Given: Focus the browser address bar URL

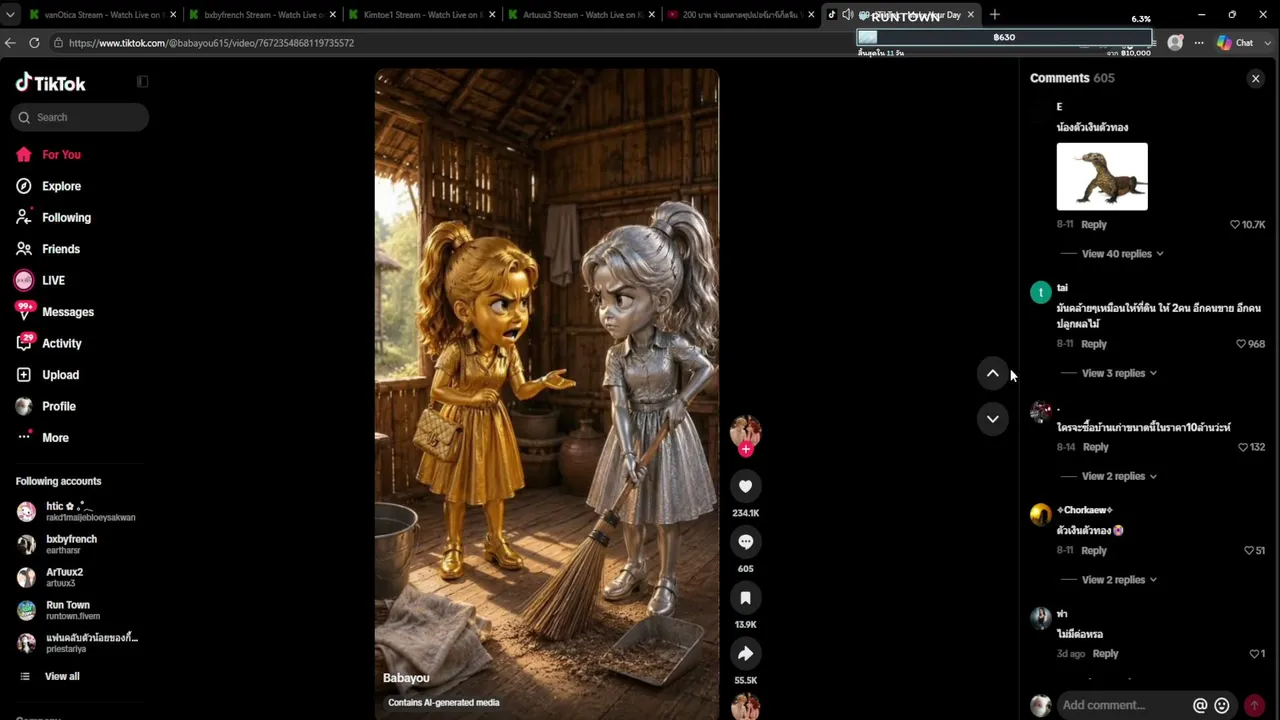Looking at the screenshot, I should coord(211,43).
